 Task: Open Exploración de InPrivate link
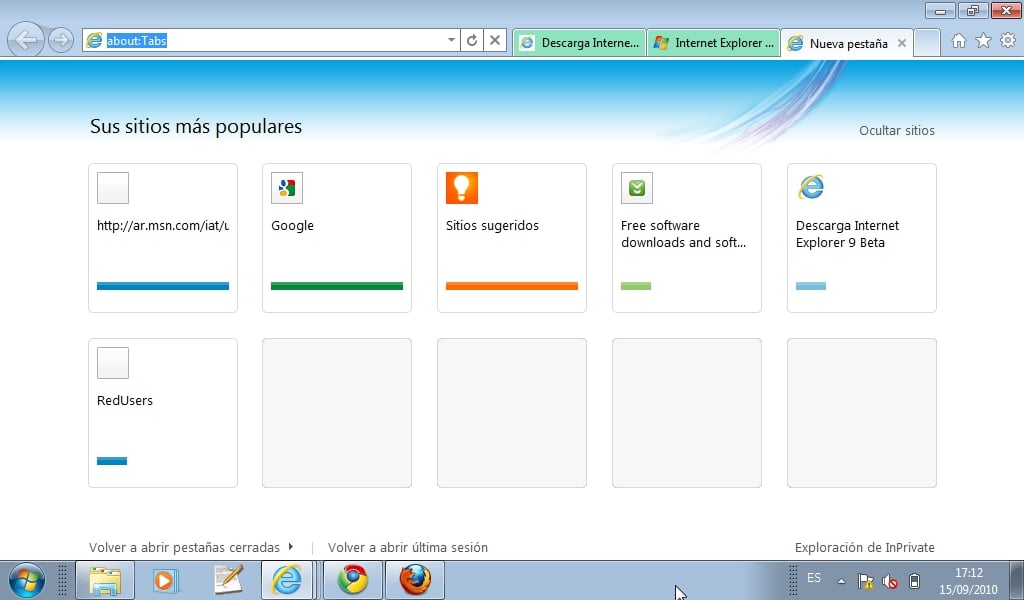[x=865, y=547]
